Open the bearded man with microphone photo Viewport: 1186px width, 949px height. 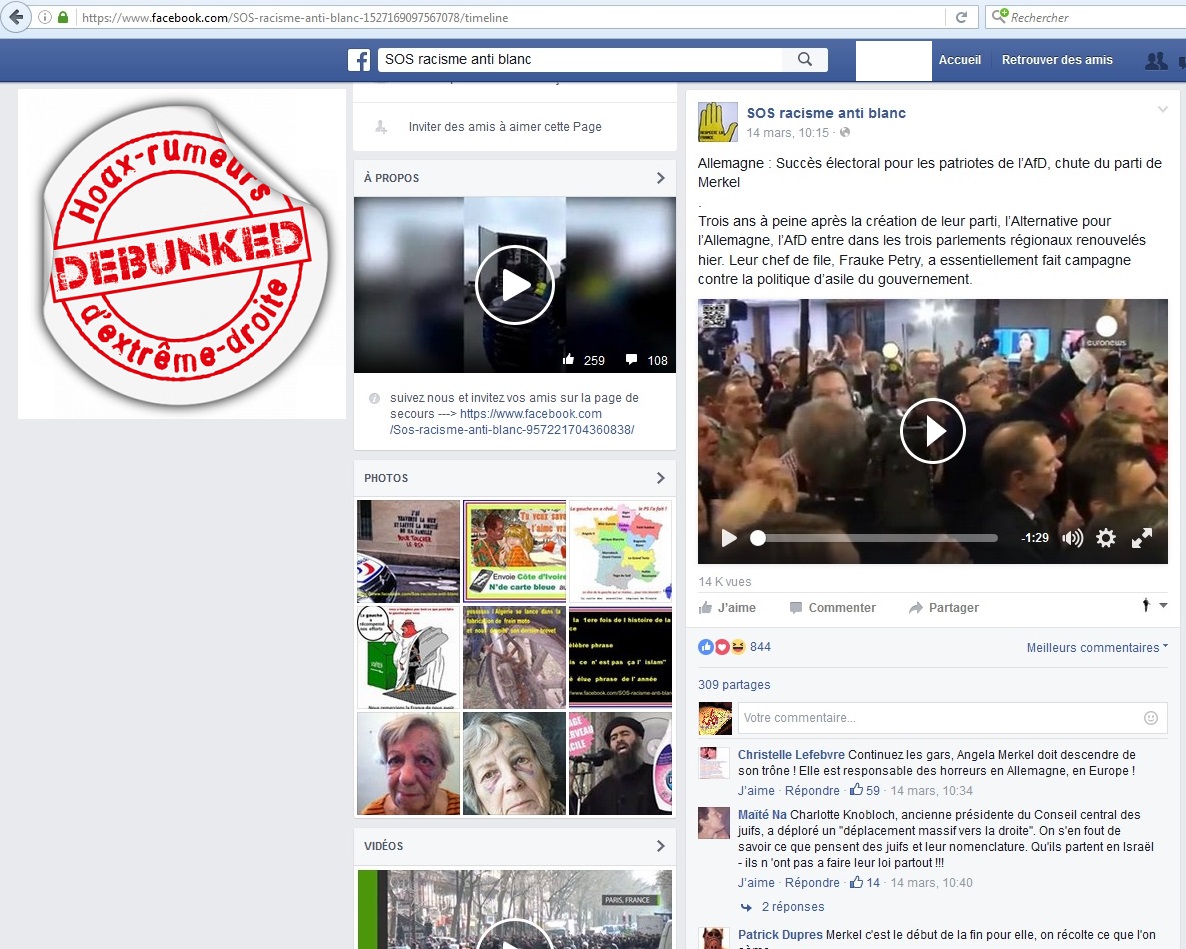[620, 763]
